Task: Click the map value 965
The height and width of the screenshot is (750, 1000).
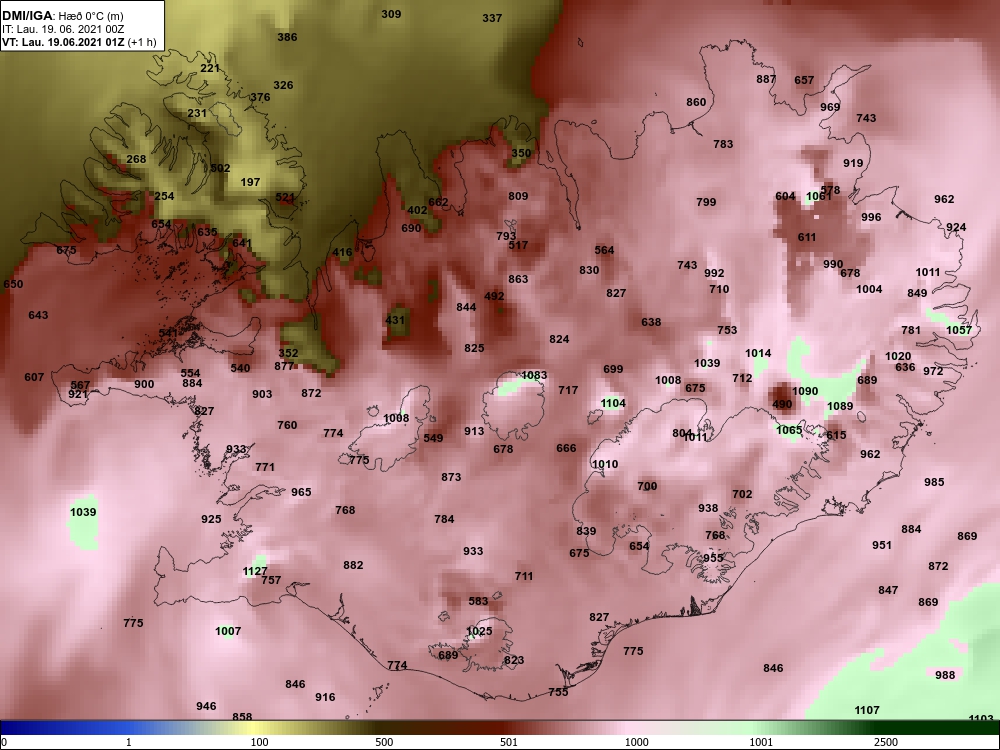Action: (301, 492)
